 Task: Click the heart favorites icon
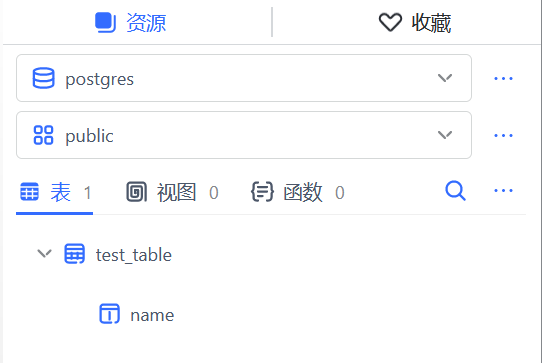390,22
